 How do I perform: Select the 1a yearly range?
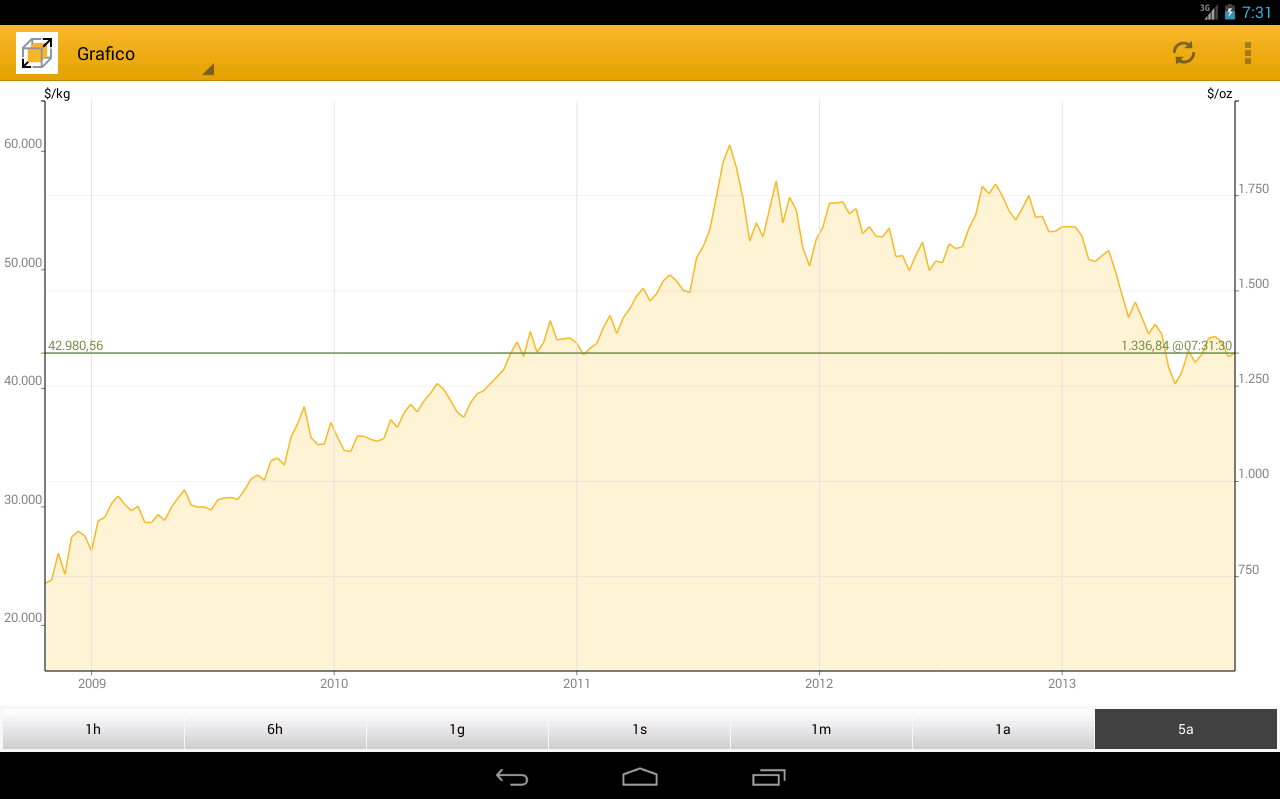(x=1003, y=729)
